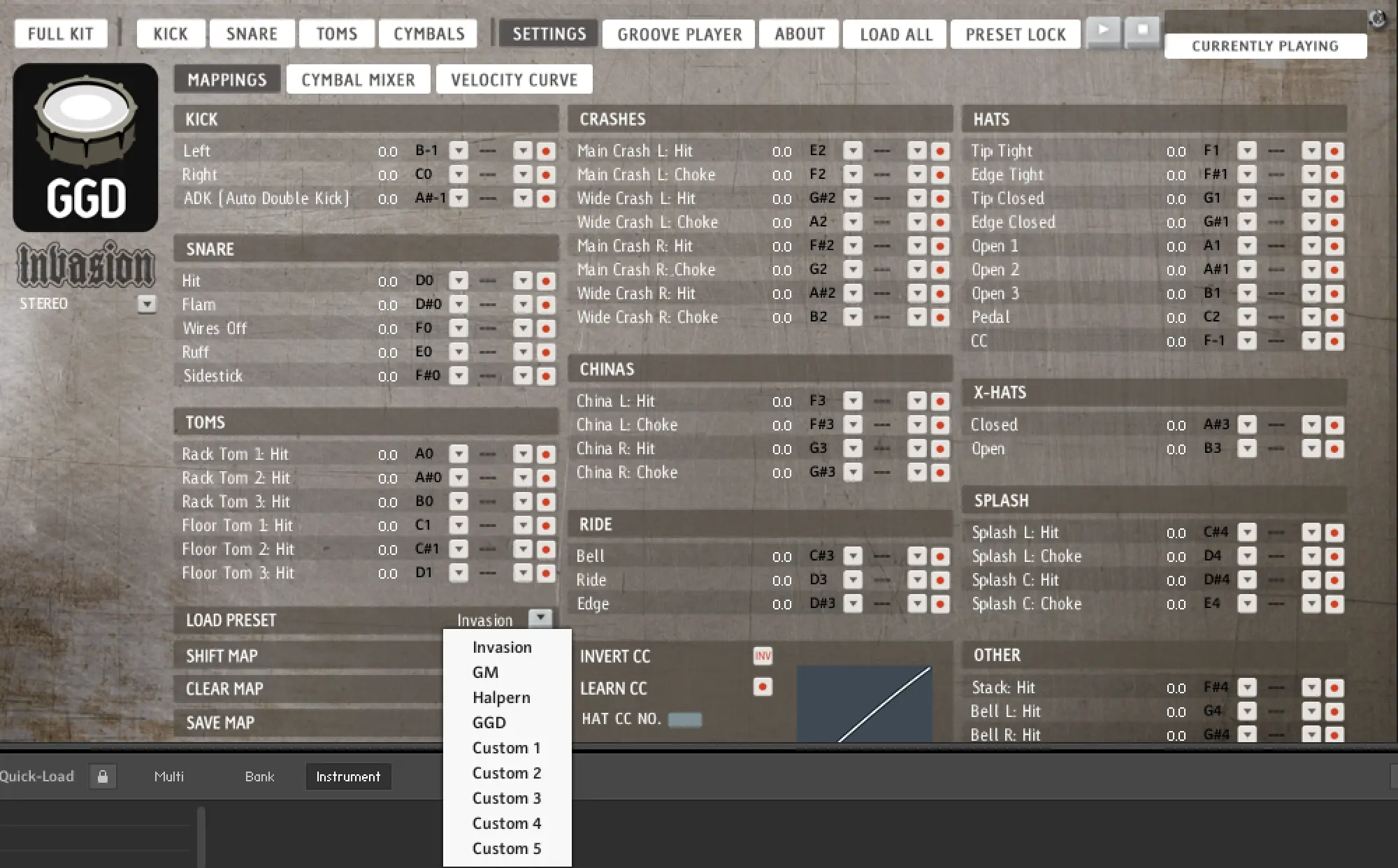This screenshot has width=1398, height=868.
Task: Toggle the INV invert CC button
Action: (x=763, y=656)
